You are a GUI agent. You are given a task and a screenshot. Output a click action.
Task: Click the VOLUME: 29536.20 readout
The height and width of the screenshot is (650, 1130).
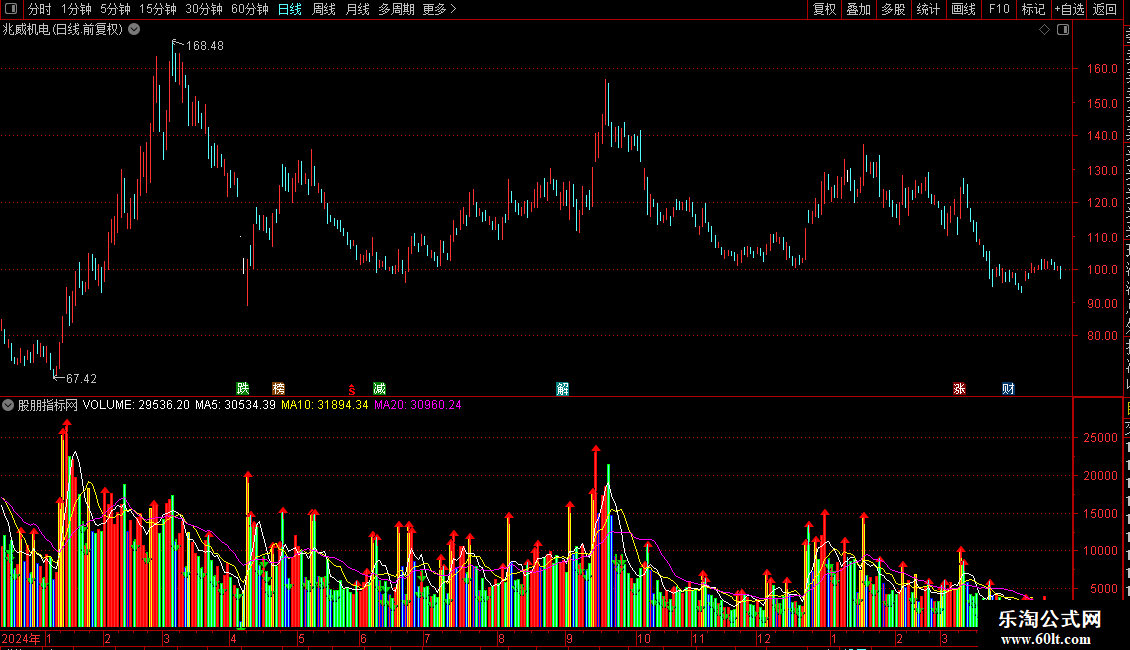136,405
